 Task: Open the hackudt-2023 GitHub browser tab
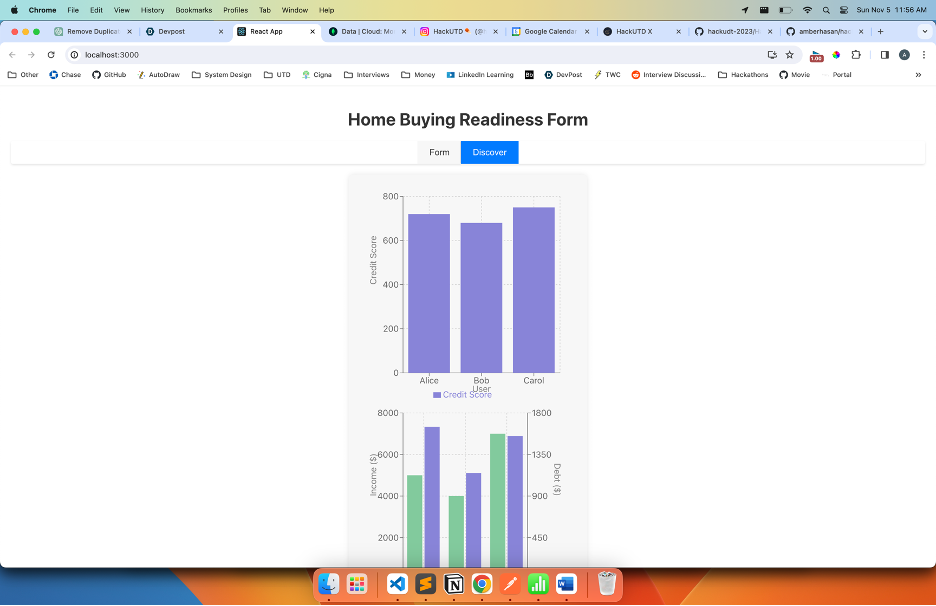coord(733,32)
